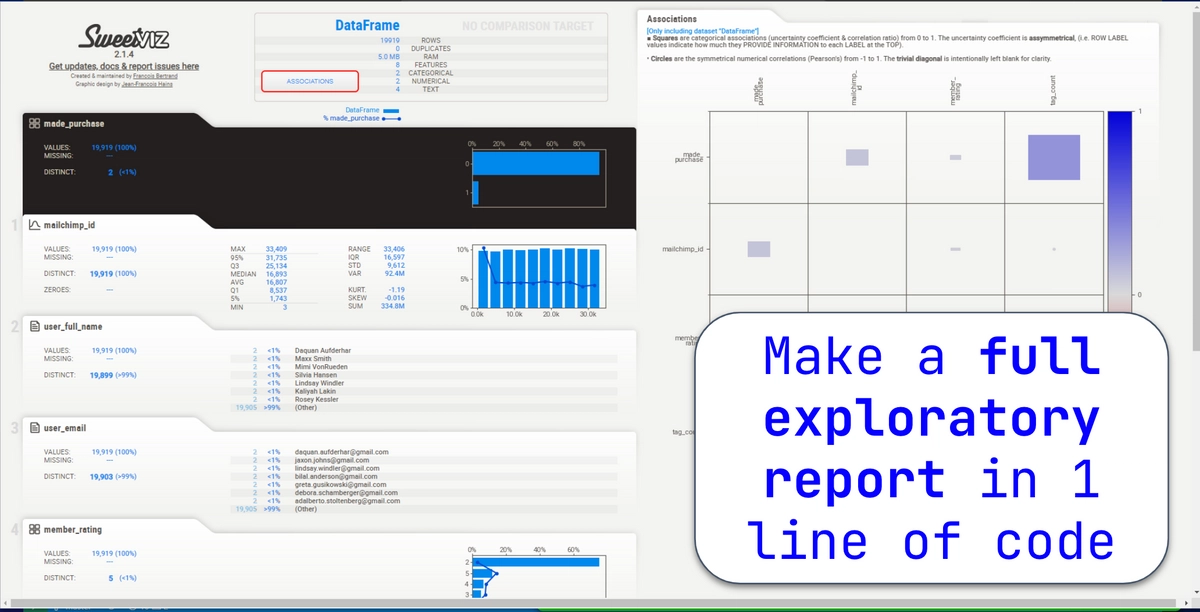Screen dimensions: 1200x612
Task: Click the made_purchase bar for value 1
Action: point(476,192)
